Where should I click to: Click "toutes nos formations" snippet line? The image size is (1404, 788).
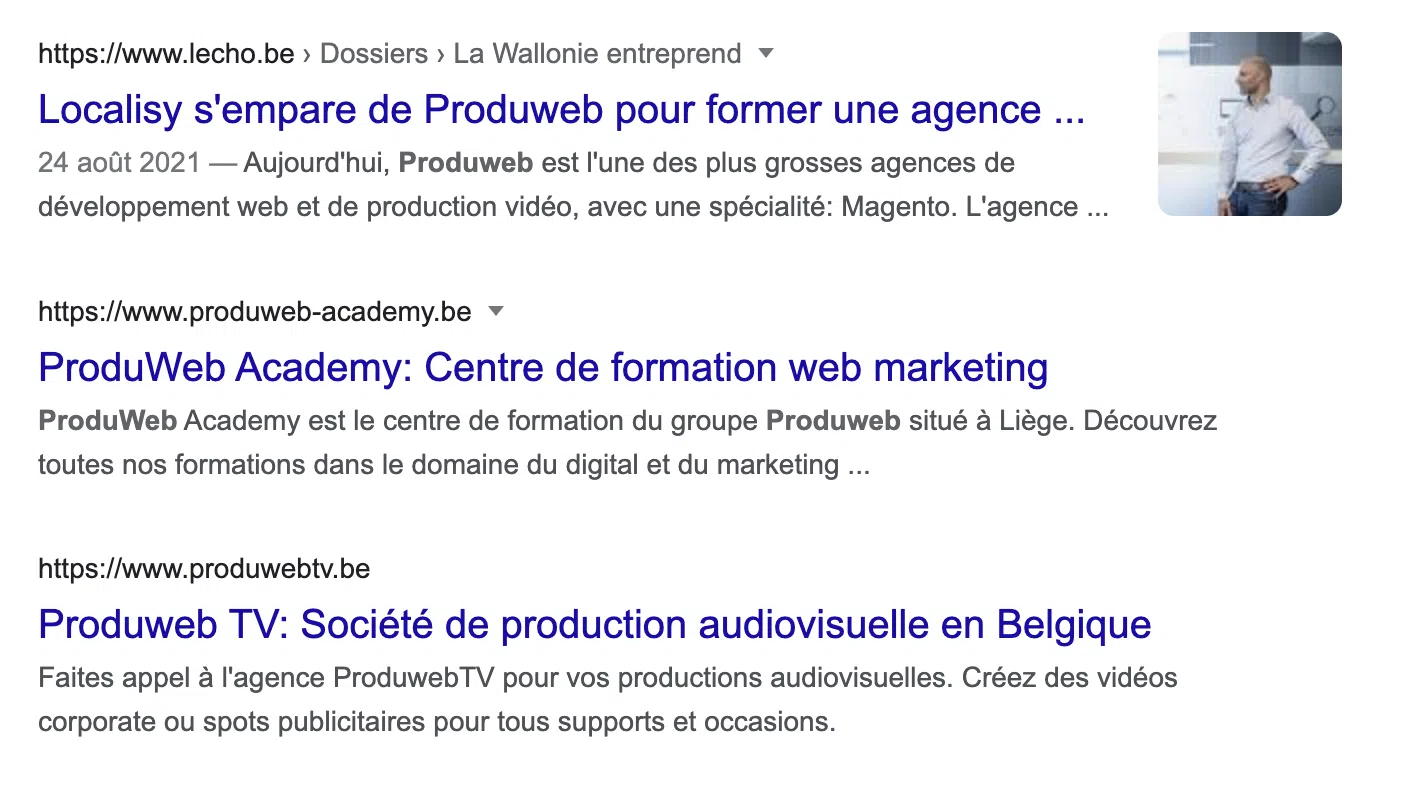pos(454,465)
